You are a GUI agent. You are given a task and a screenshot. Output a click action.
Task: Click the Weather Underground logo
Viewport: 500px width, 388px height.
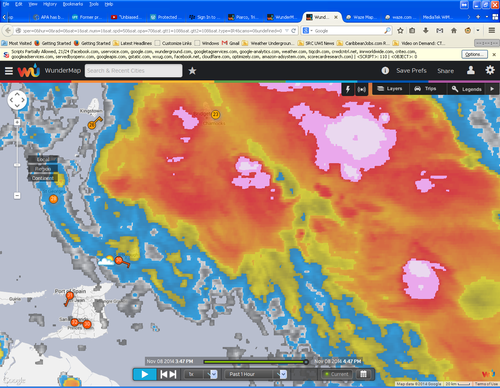tap(29, 70)
